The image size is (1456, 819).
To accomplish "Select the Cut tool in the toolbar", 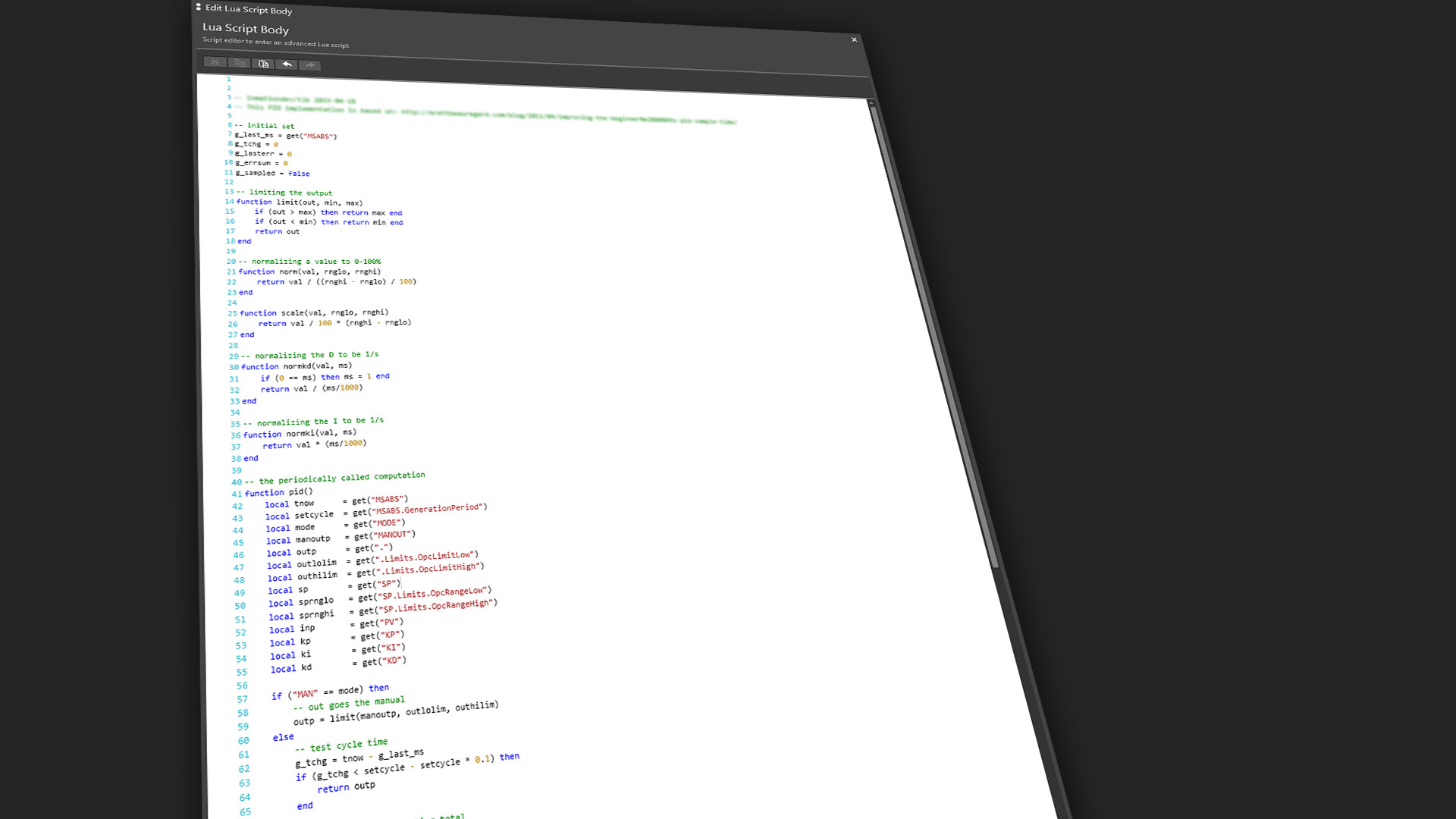I will [x=215, y=62].
